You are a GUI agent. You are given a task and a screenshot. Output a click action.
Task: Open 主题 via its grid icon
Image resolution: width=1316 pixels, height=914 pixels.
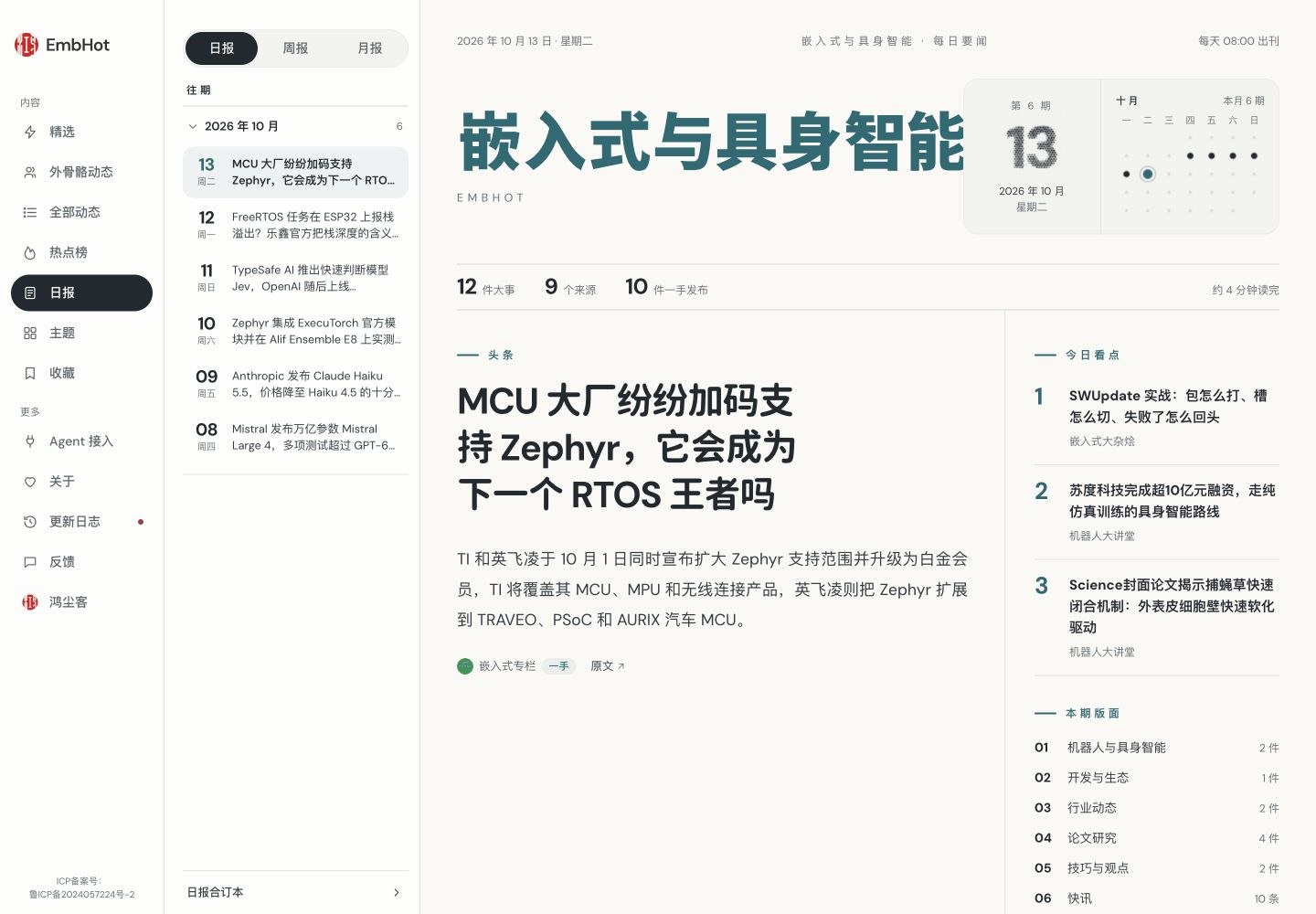[30, 333]
